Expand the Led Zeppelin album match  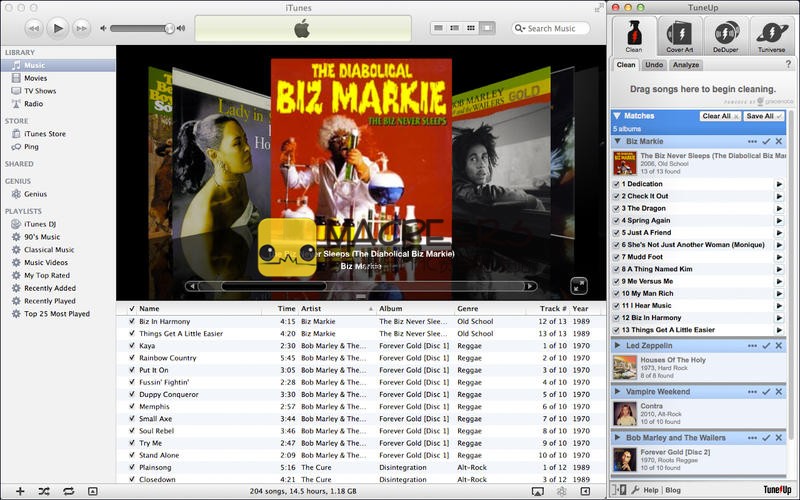point(617,346)
